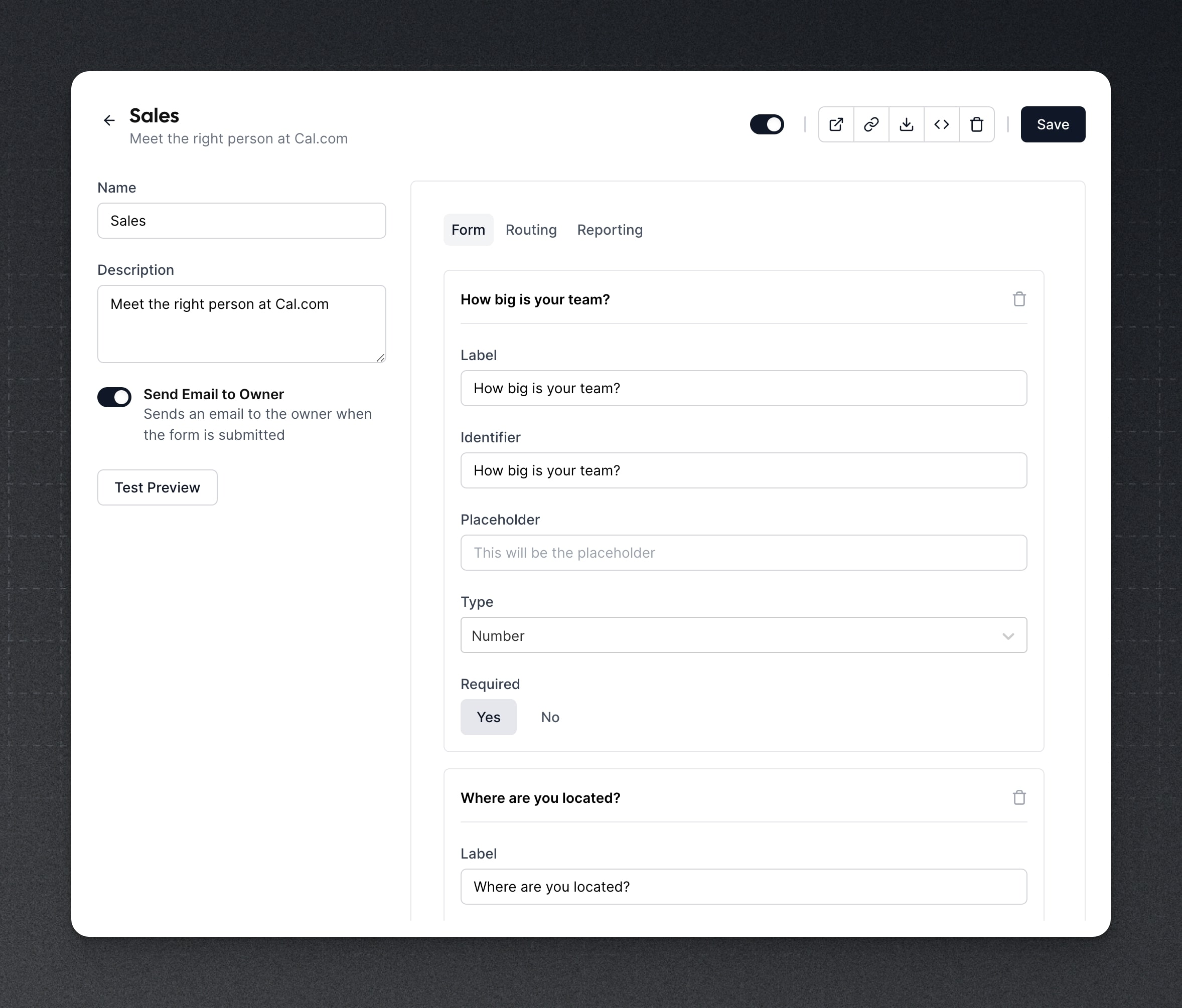Click the Test Preview button
Image resolution: width=1182 pixels, height=1008 pixels.
(x=157, y=487)
